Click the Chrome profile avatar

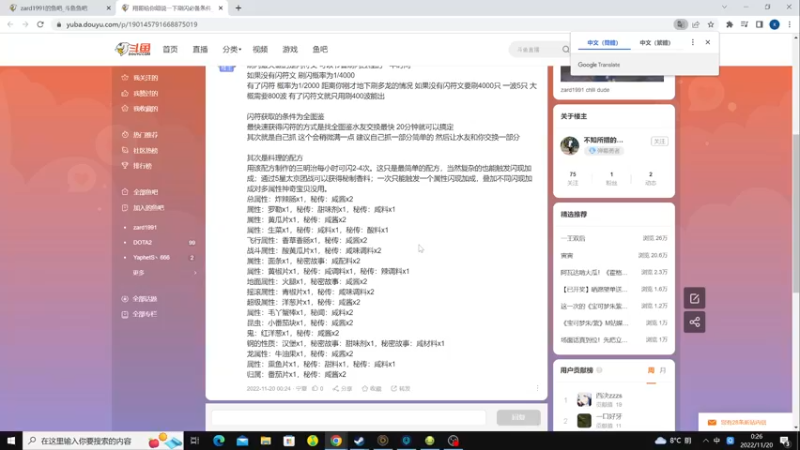(x=774, y=24)
